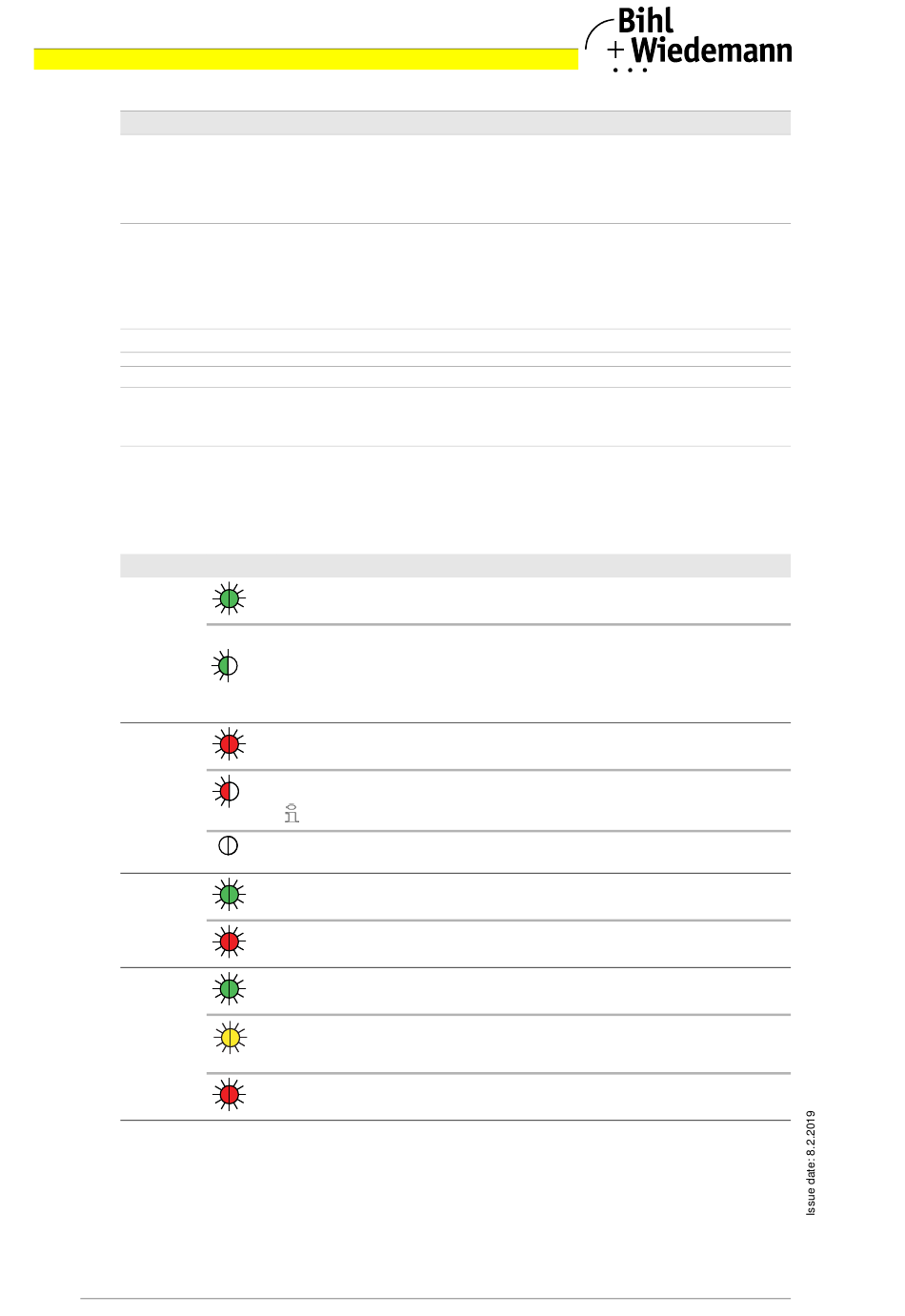This screenshot has width=905, height=1316.
Task: Click the grey header row above the LED table
Action: click(x=455, y=565)
